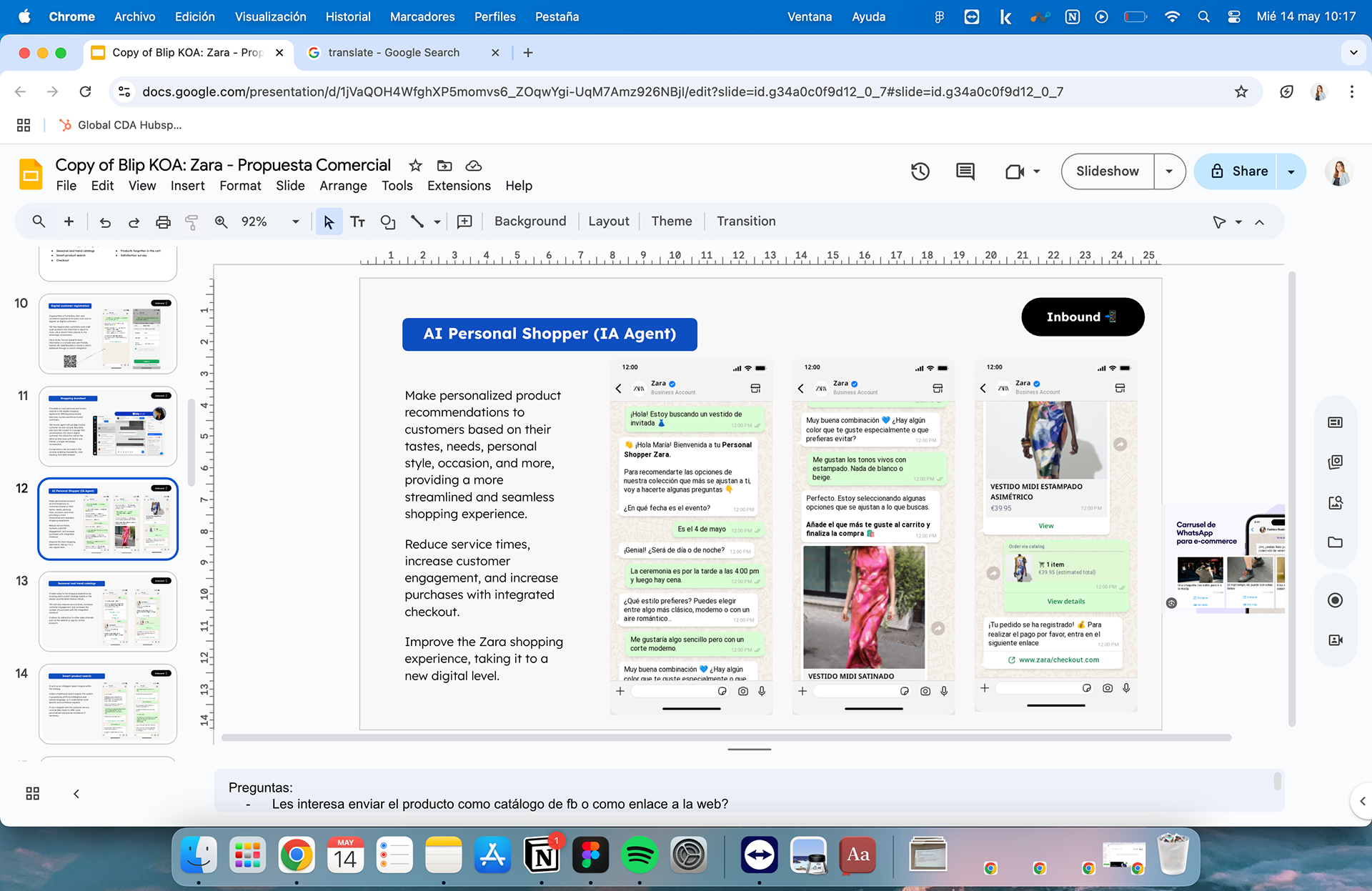The image size is (1372, 891).
Task: Open Spotify from the Dock
Action: [639, 855]
